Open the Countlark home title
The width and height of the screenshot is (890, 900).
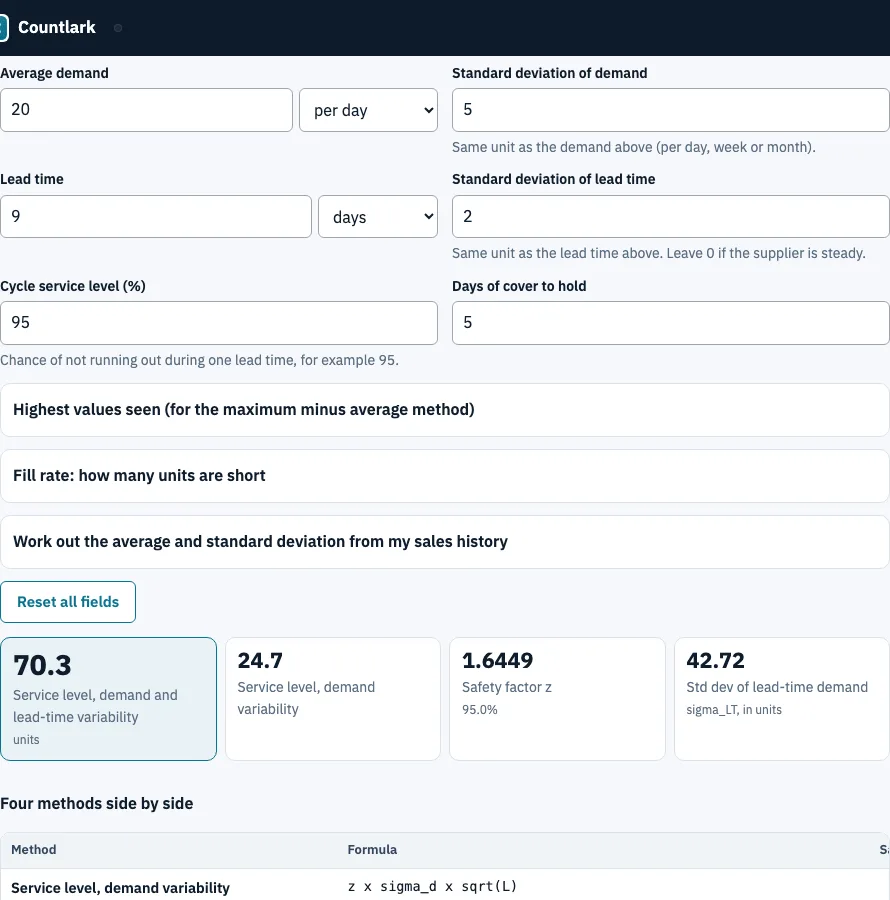[56, 27]
